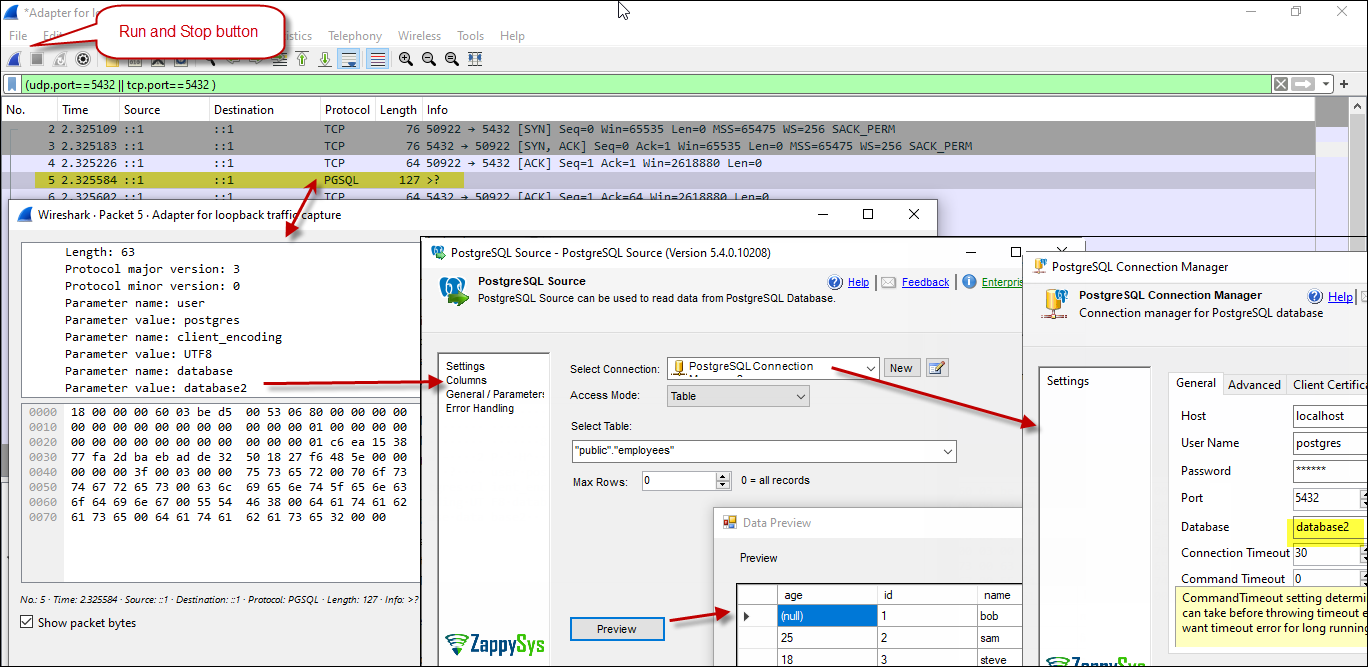Sort packets by the Time column
Image resolution: width=1368 pixels, height=667 pixels.
coord(87,110)
